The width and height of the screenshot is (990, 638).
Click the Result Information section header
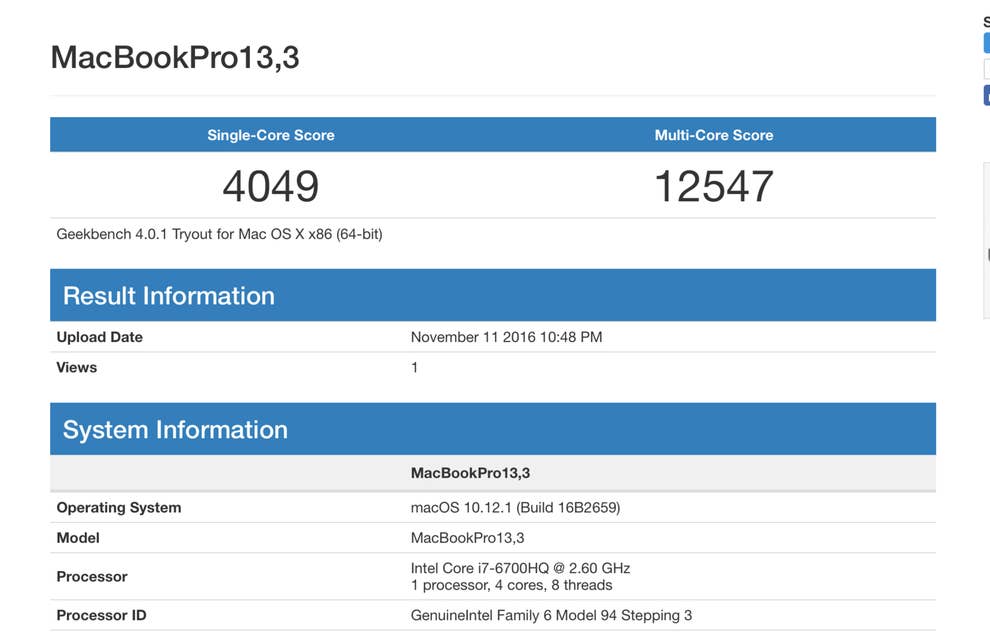(x=168, y=296)
